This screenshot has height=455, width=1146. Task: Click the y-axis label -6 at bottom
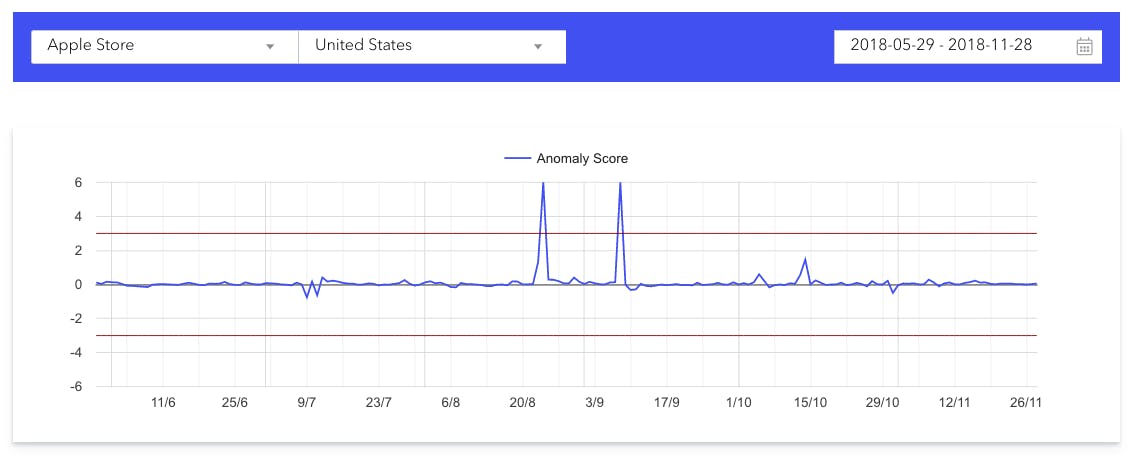75,386
